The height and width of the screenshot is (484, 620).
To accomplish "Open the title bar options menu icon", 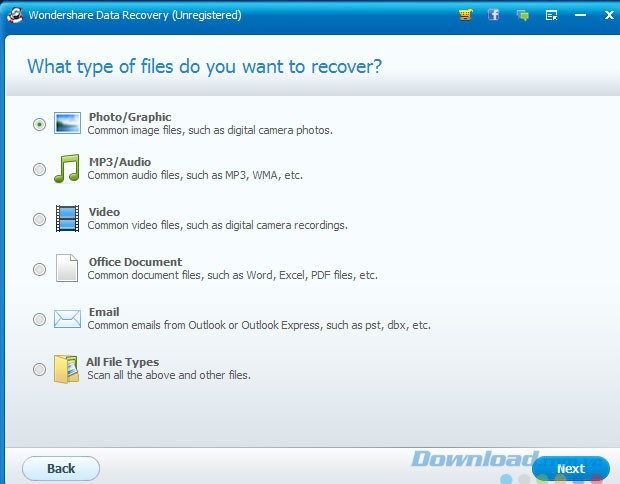I will (x=551, y=15).
